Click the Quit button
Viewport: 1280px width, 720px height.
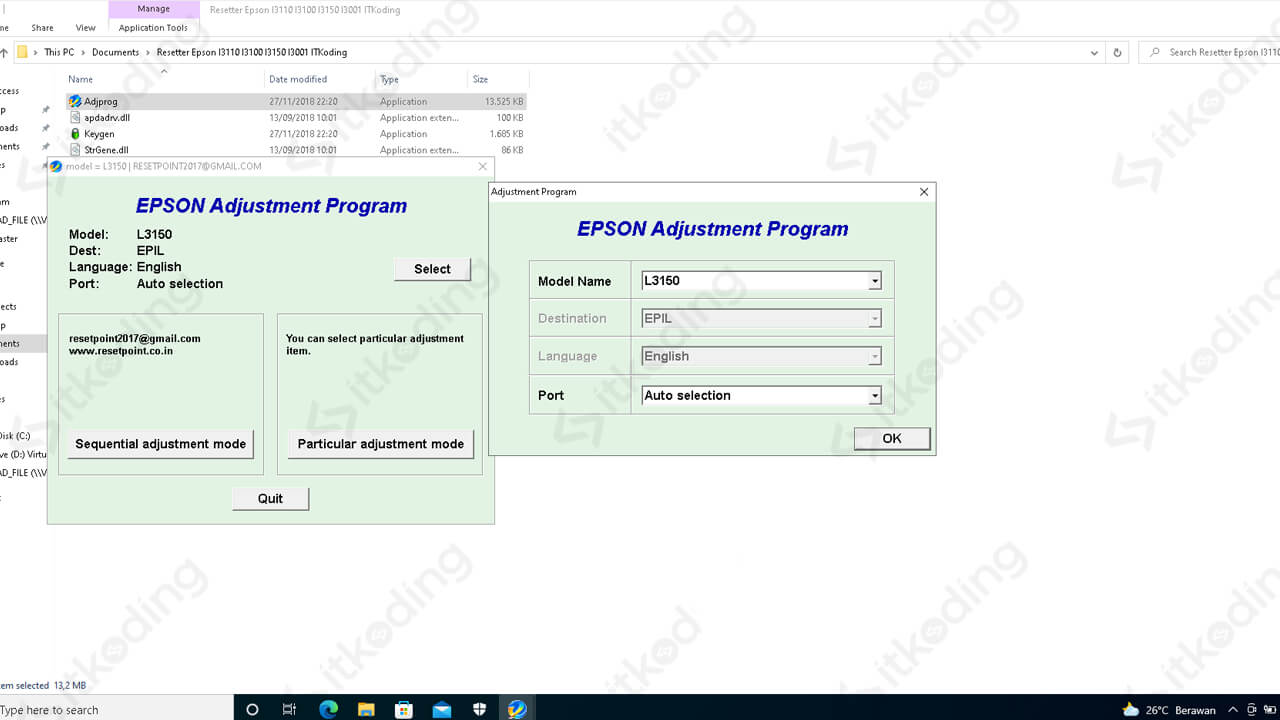(270, 498)
